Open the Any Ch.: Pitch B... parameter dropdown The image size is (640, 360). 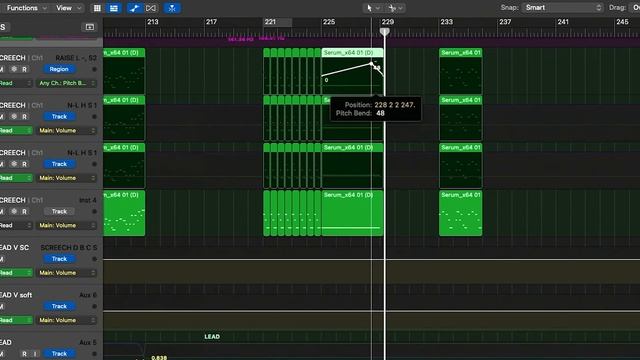[x=67, y=83]
